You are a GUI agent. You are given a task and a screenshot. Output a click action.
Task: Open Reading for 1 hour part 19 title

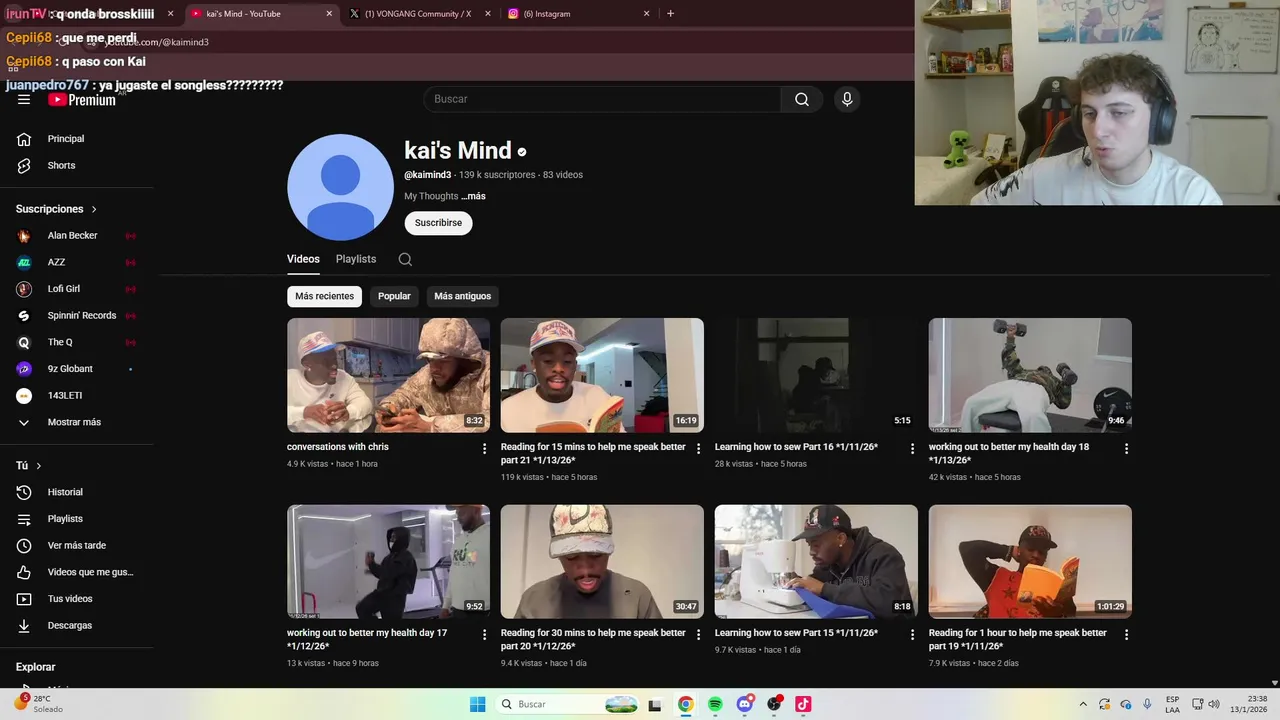[1018, 639]
